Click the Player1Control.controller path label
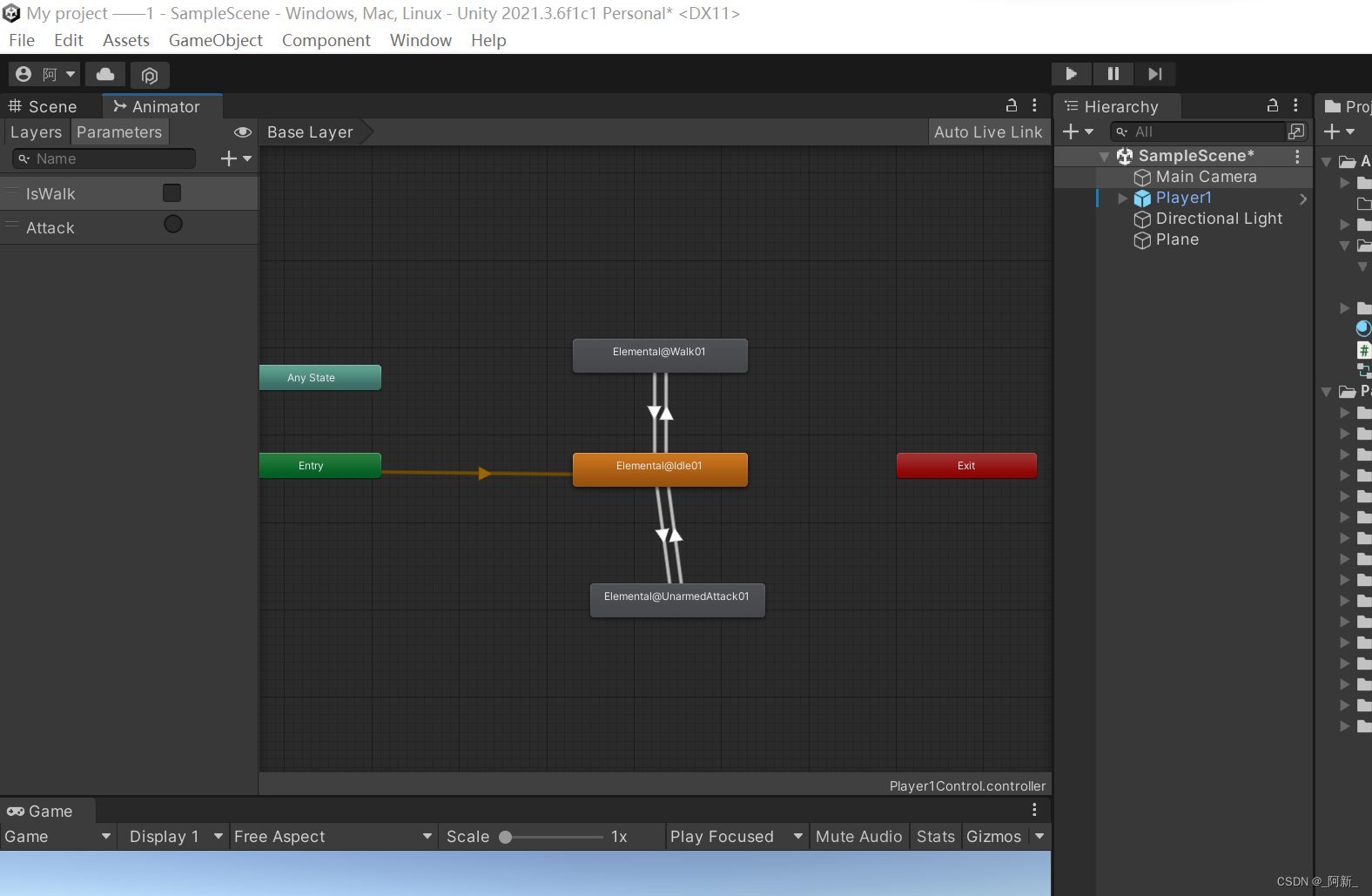 pyautogui.click(x=967, y=785)
